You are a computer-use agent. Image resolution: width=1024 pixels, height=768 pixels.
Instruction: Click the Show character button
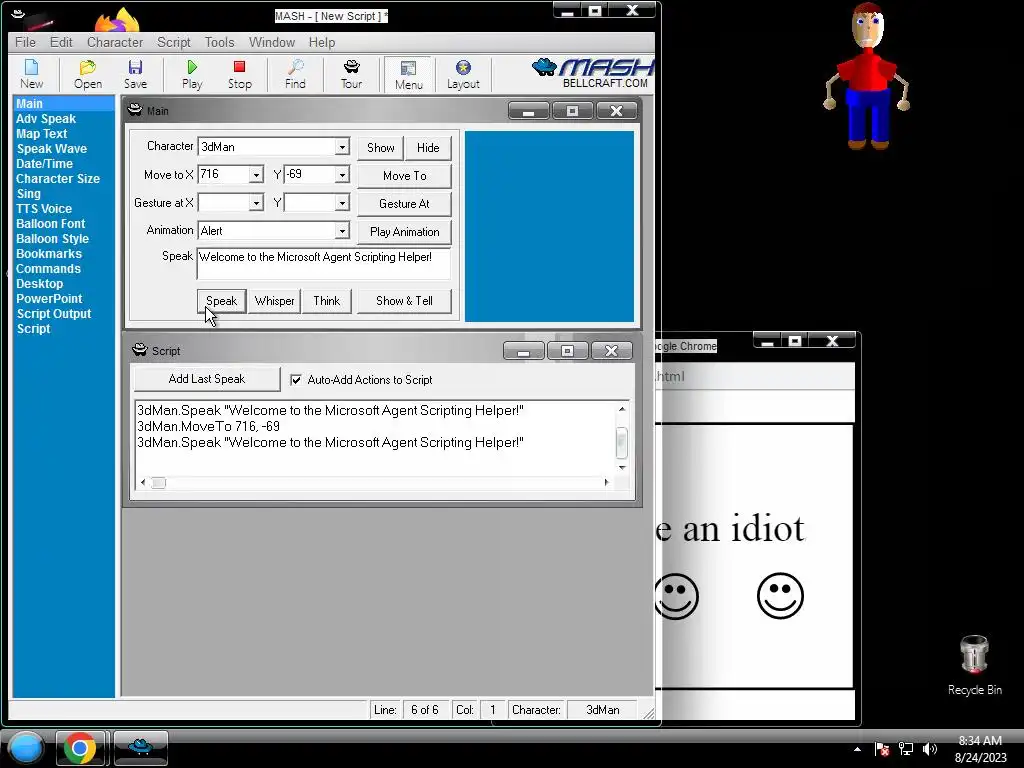click(381, 148)
